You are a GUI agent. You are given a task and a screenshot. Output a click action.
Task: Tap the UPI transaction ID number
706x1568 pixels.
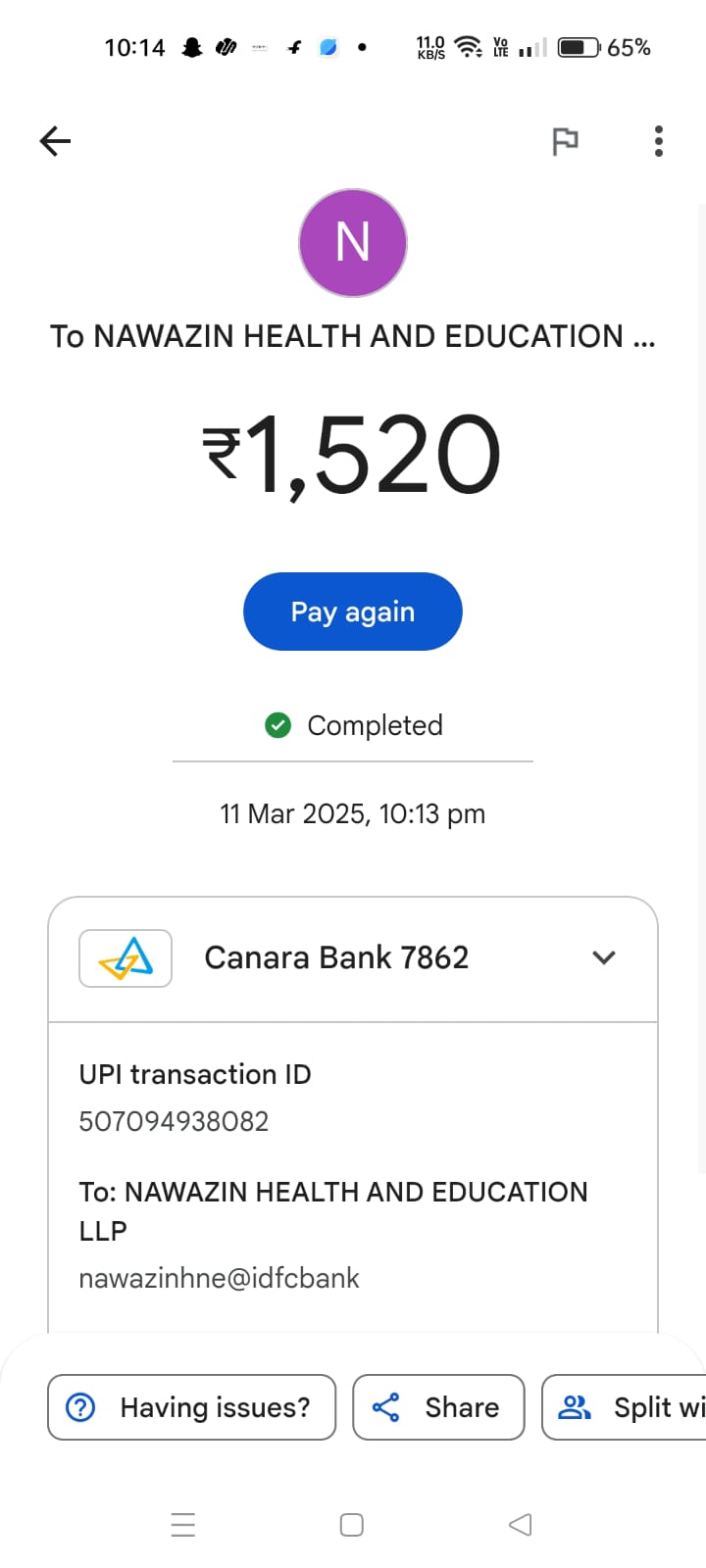[x=174, y=1121]
